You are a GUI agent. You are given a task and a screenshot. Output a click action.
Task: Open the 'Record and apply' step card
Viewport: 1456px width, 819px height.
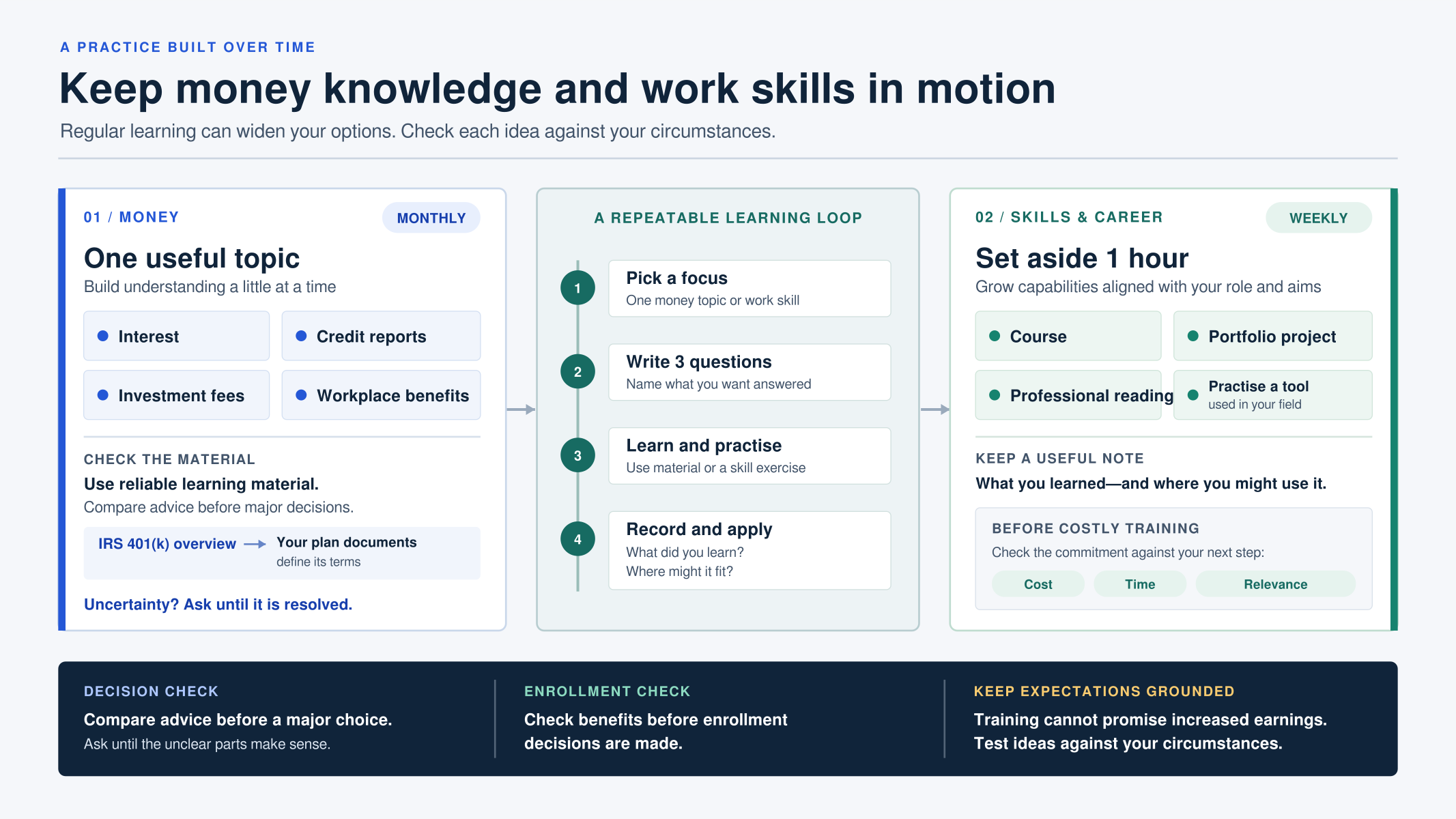coord(750,550)
